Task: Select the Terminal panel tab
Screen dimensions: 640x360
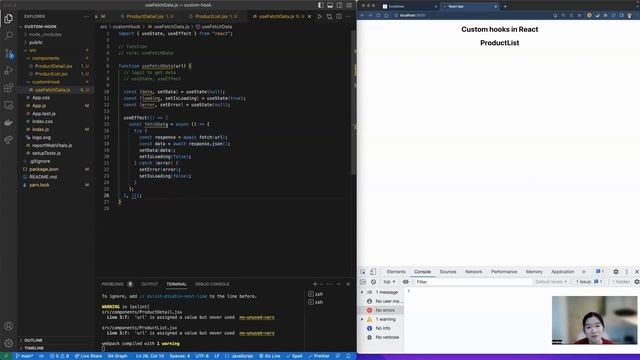Action: (x=176, y=284)
